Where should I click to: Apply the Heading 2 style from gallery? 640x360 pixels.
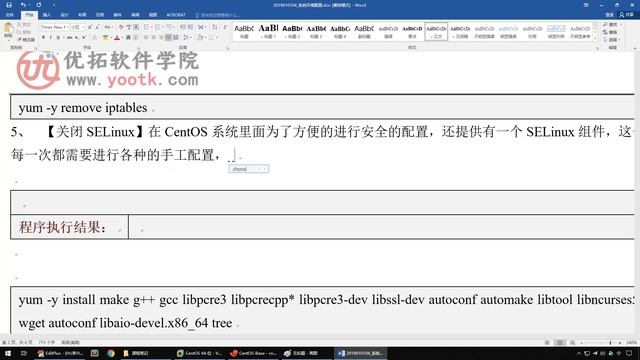292,31
